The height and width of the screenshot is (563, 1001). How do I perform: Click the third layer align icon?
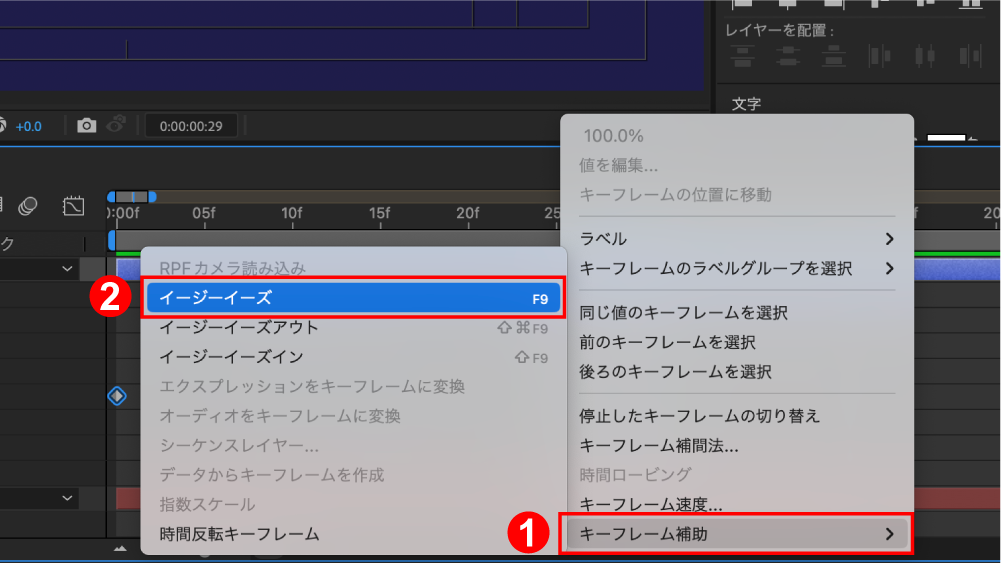point(833,56)
